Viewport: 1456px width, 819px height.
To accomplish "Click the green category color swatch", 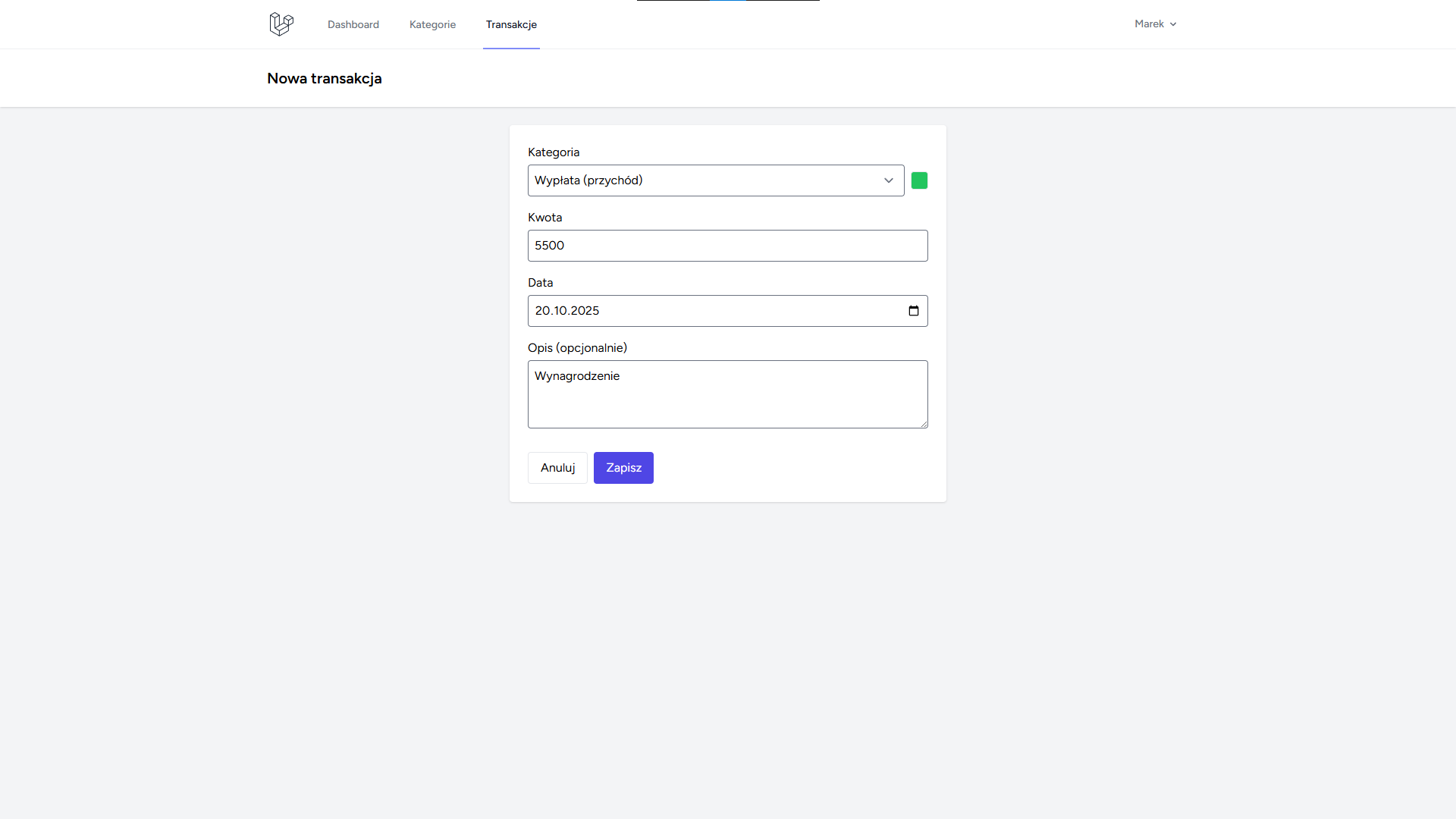I will coord(919,180).
